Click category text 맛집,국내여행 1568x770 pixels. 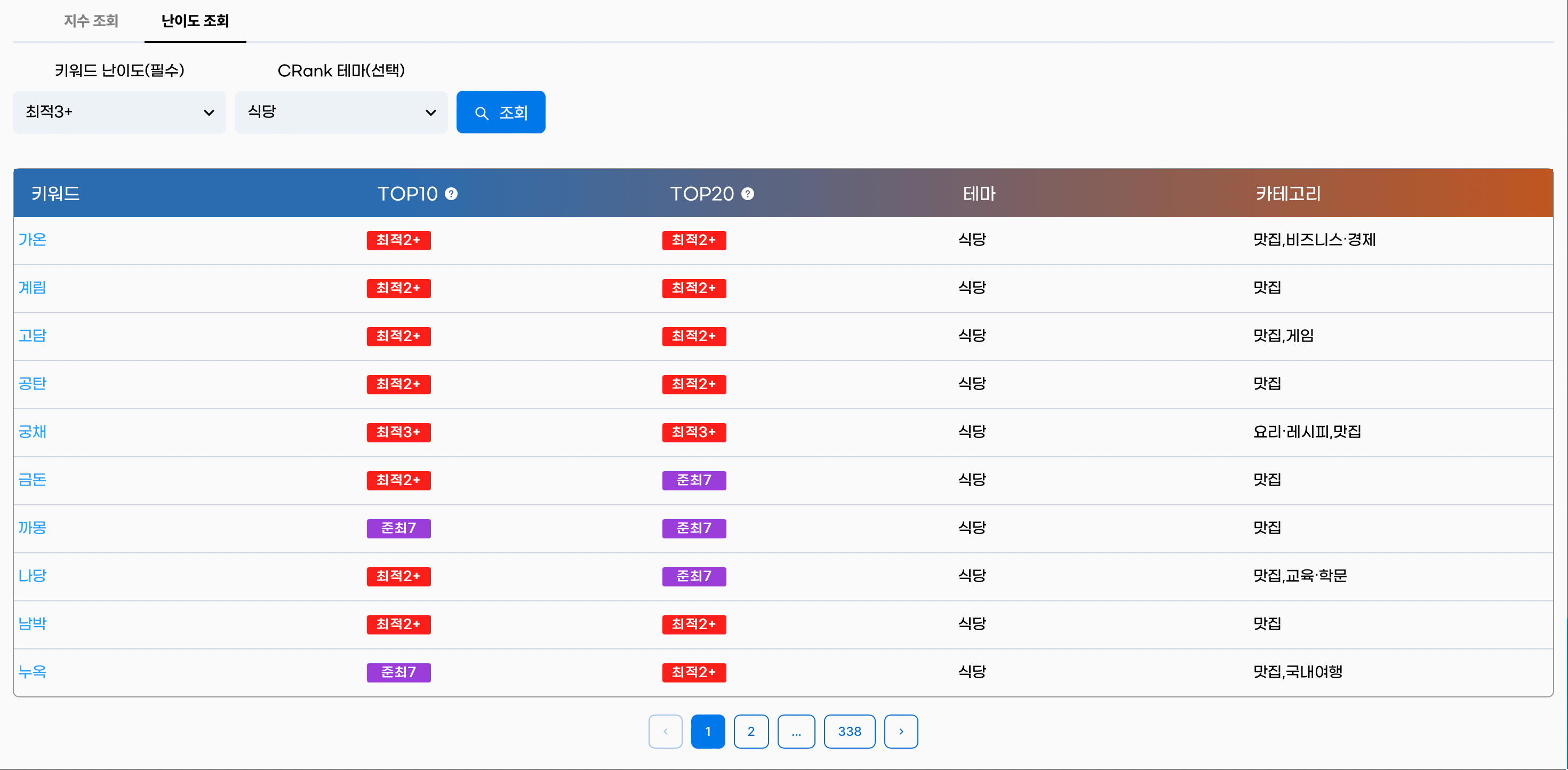(1298, 672)
